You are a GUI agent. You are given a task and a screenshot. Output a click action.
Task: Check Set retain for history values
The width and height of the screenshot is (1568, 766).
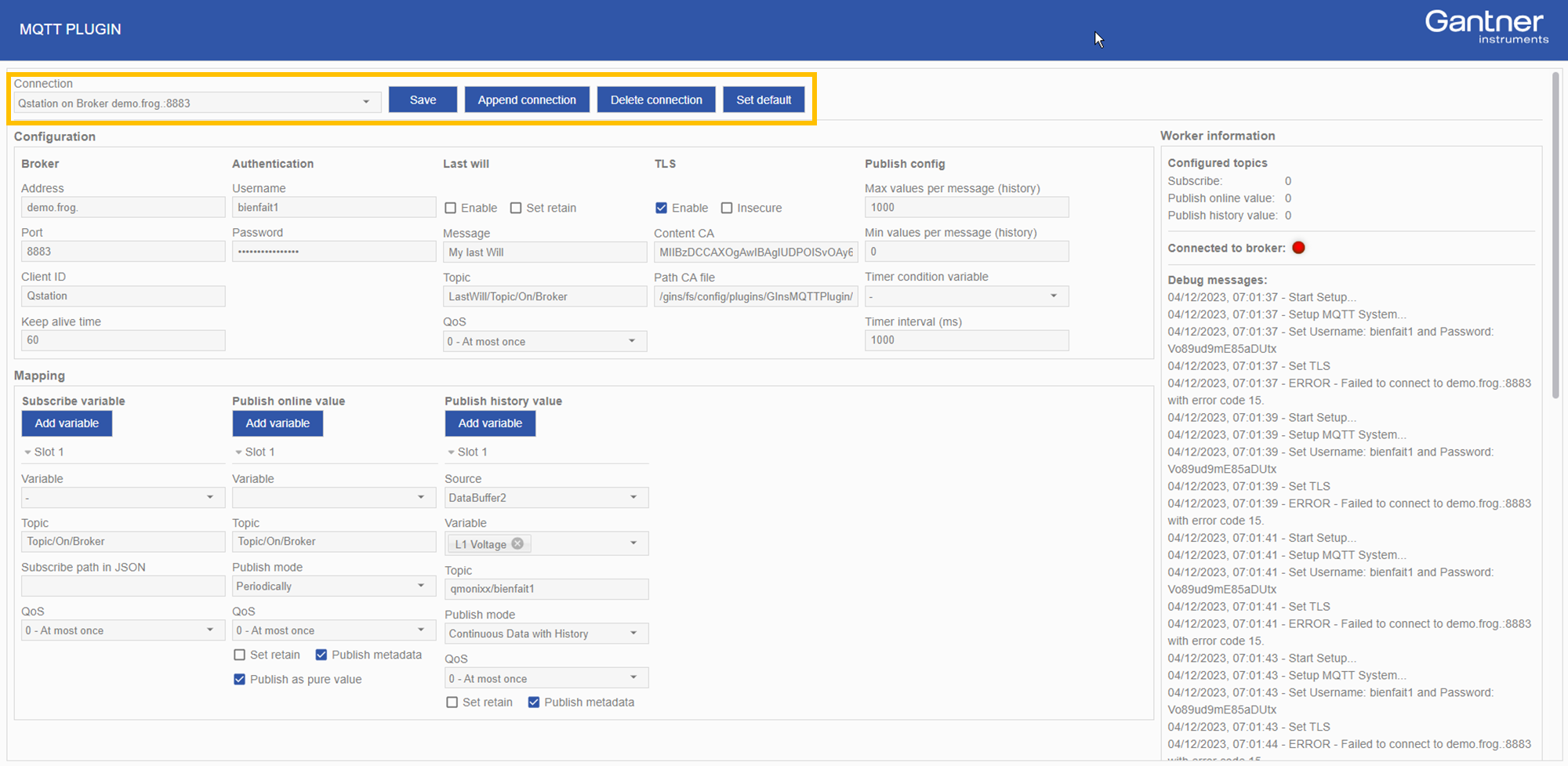pyautogui.click(x=452, y=702)
